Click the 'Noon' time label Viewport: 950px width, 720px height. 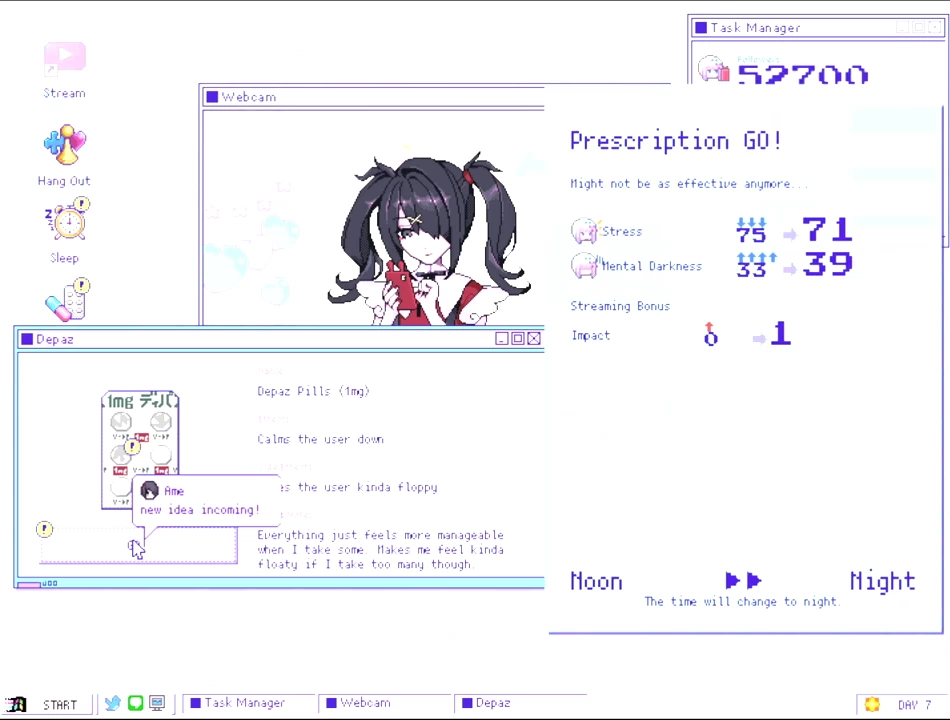[596, 581]
